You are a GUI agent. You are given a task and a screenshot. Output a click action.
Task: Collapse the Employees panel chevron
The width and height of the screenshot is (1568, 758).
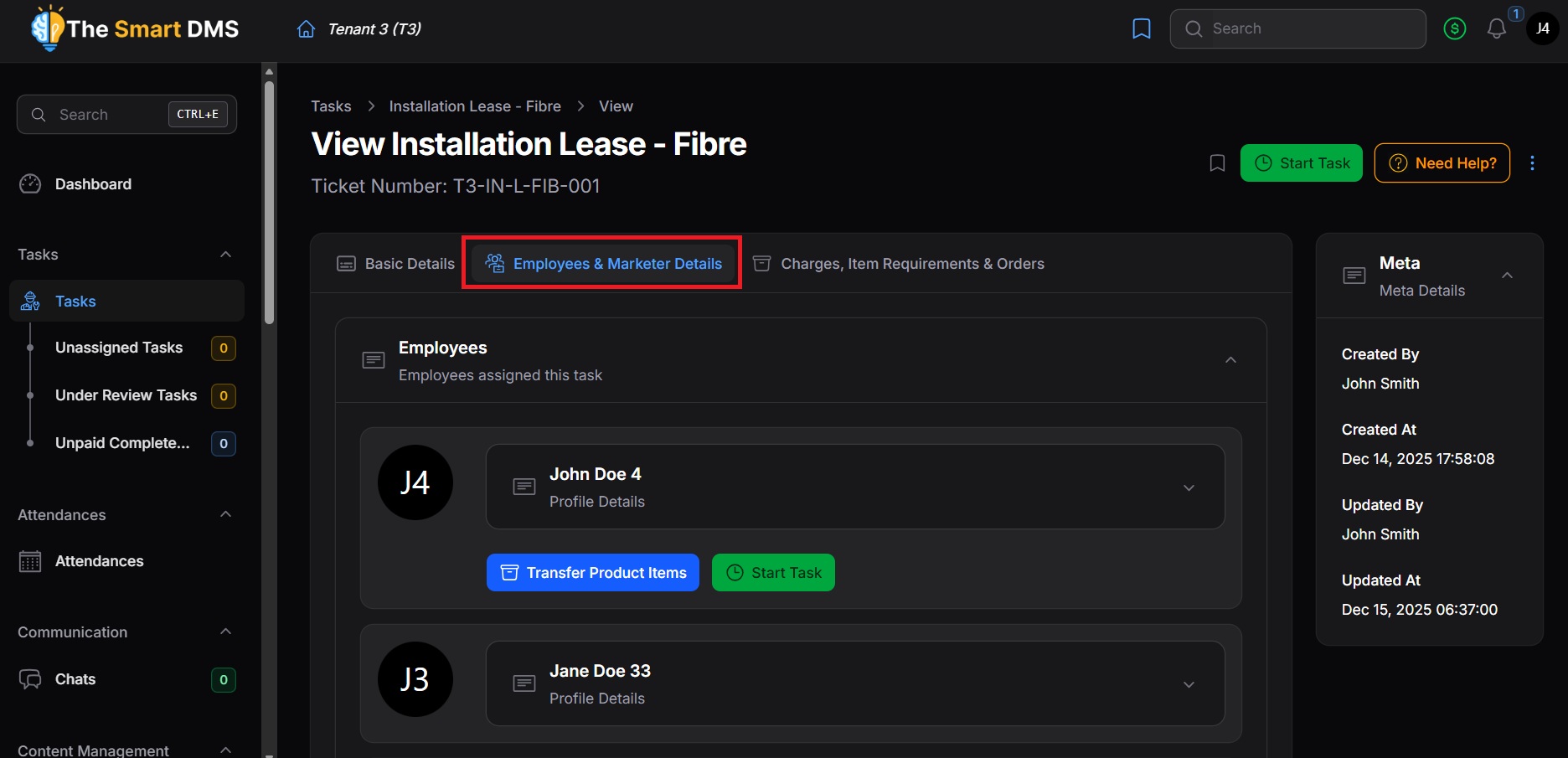tap(1230, 359)
